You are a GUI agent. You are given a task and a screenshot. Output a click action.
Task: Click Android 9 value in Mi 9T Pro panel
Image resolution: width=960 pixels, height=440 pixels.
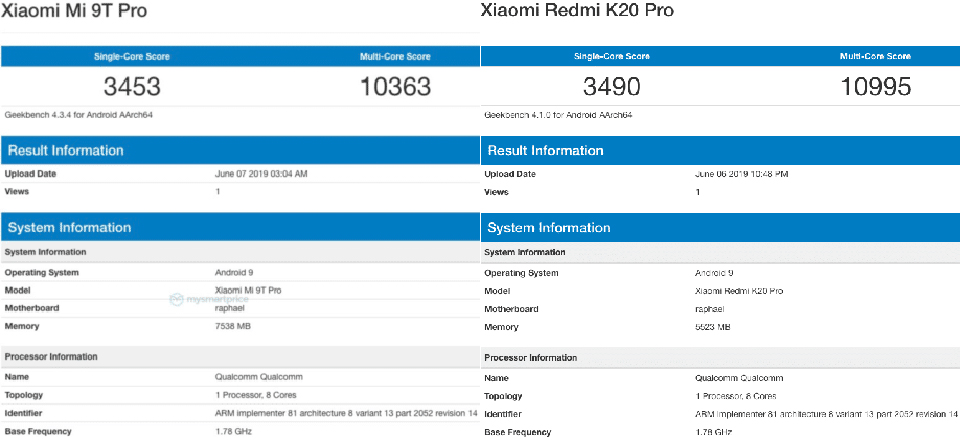pyautogui.click(x=234, y=272)
